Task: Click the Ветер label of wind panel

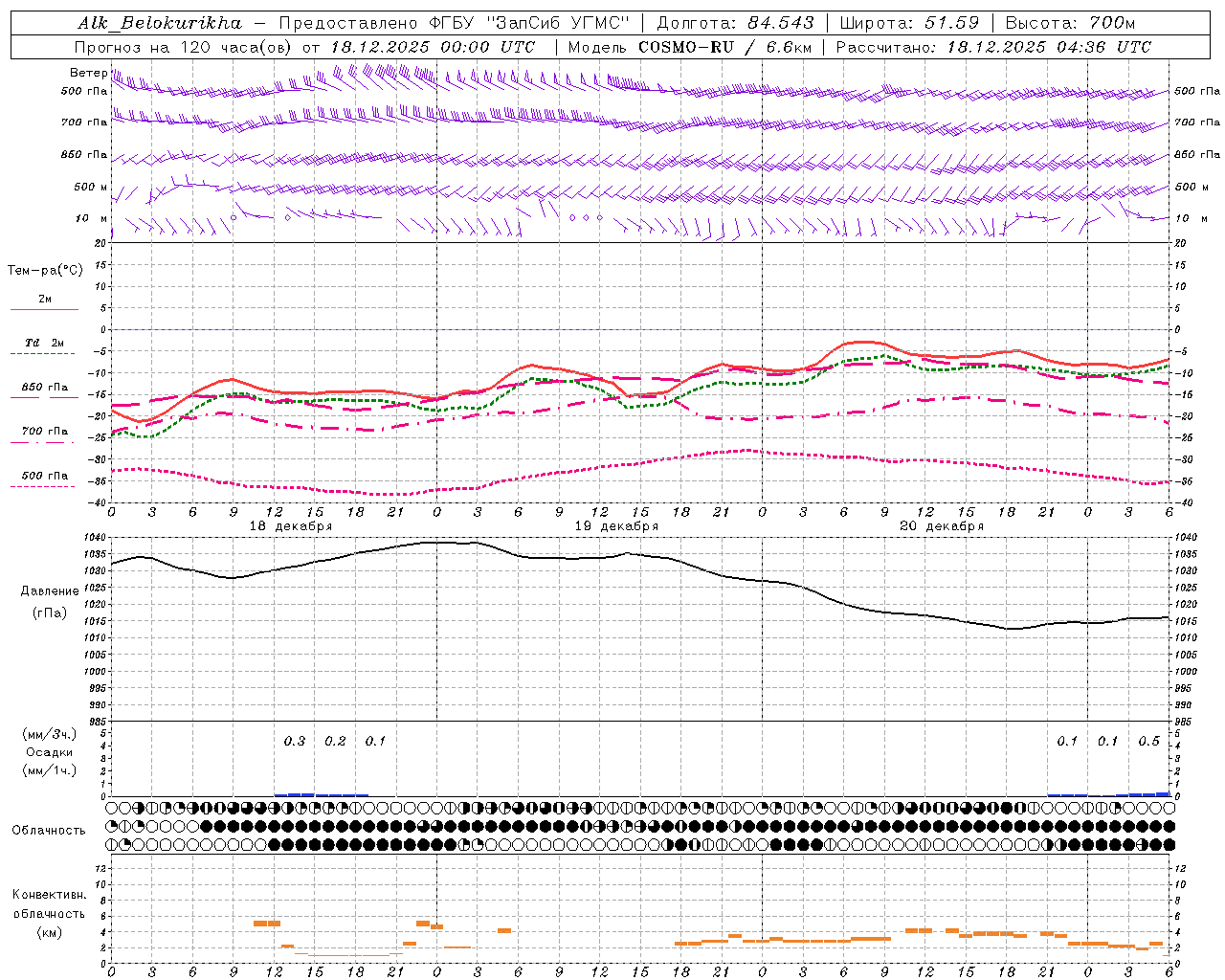Action: pos(88,73)
